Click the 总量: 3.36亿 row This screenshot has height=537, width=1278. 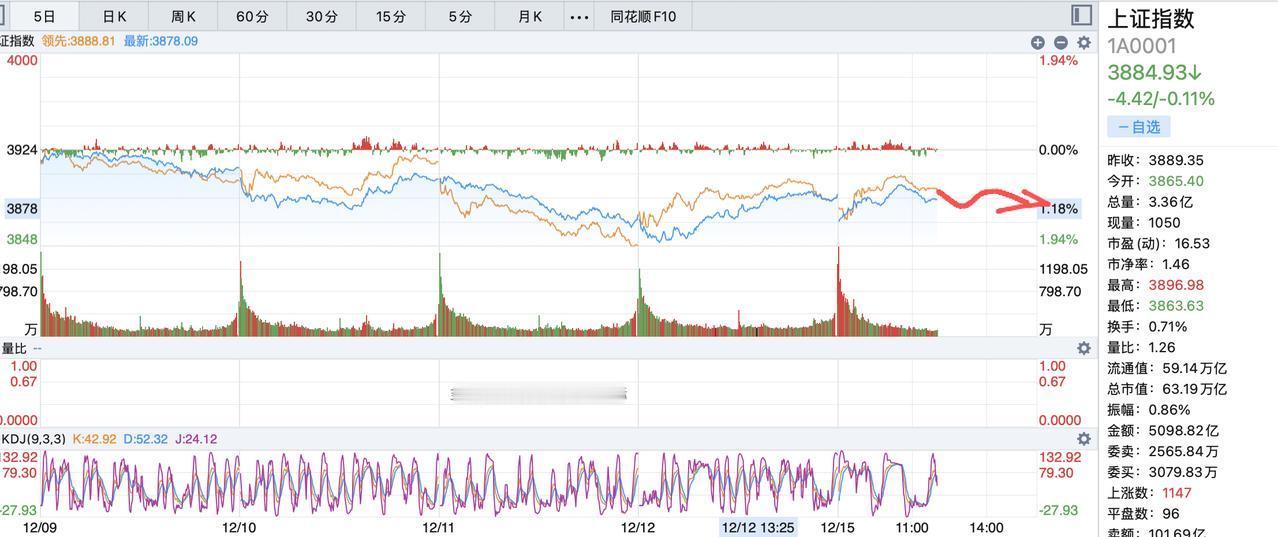(x=1150, y=201)
